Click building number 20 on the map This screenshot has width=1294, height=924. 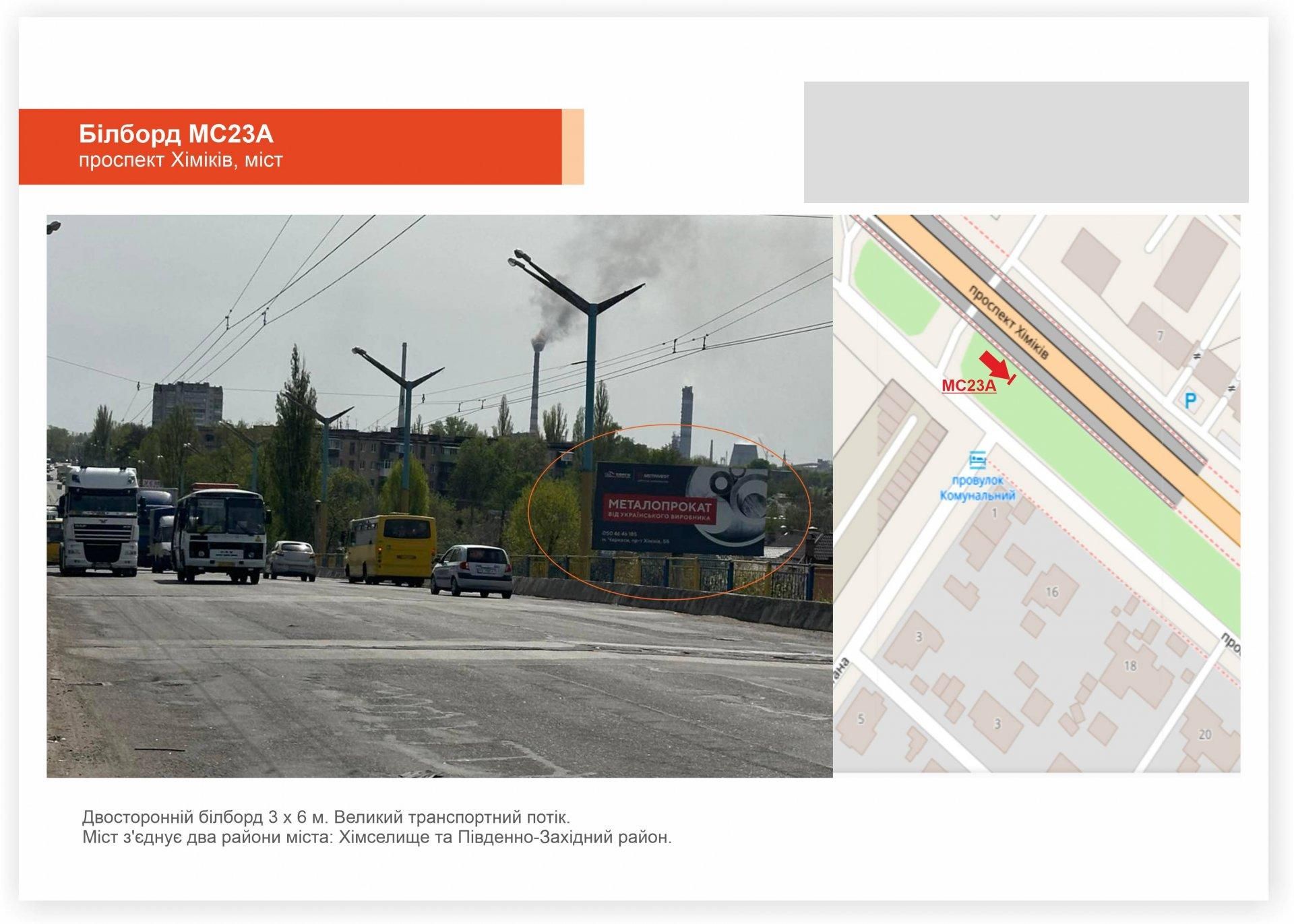click(1205, 735)
